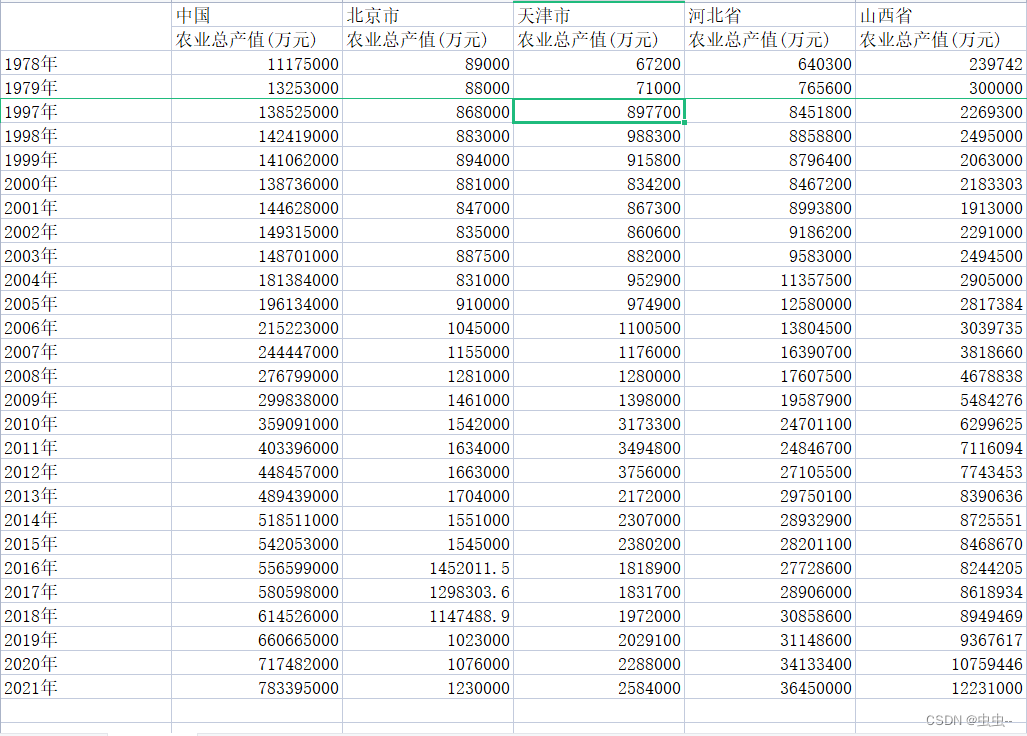Select cell with value 2380200

pyautogui.click(x=599, y=544)
